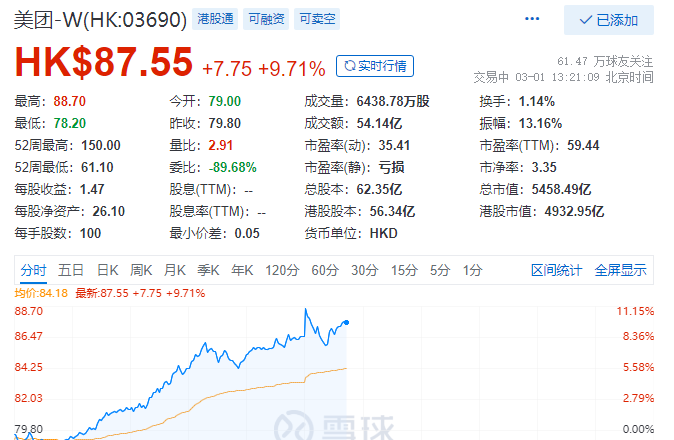
Task: Click the 最新:87.55 label above chart
Action: click(140, 293)
